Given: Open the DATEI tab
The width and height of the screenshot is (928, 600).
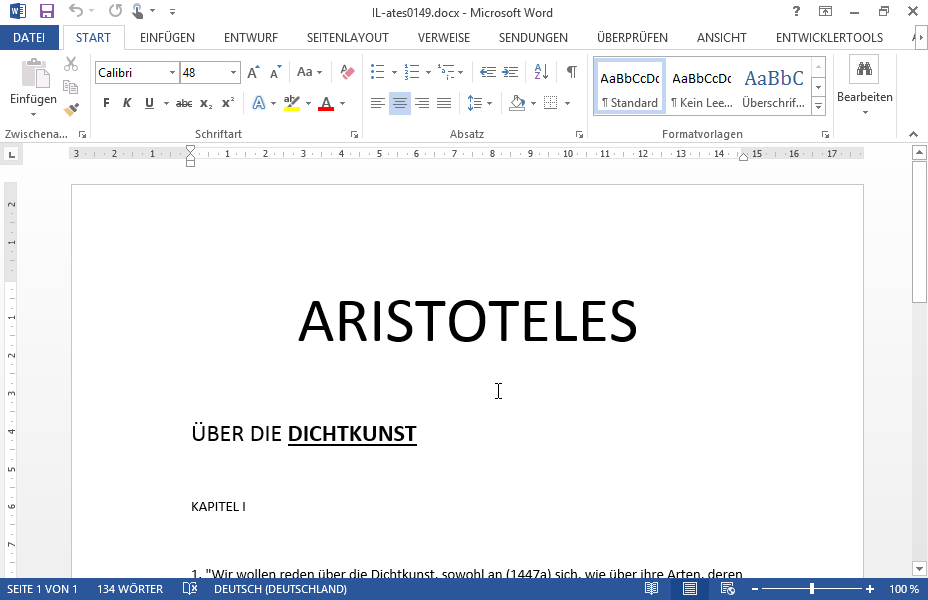Looking at the screenshot, I should click(29, 38).
